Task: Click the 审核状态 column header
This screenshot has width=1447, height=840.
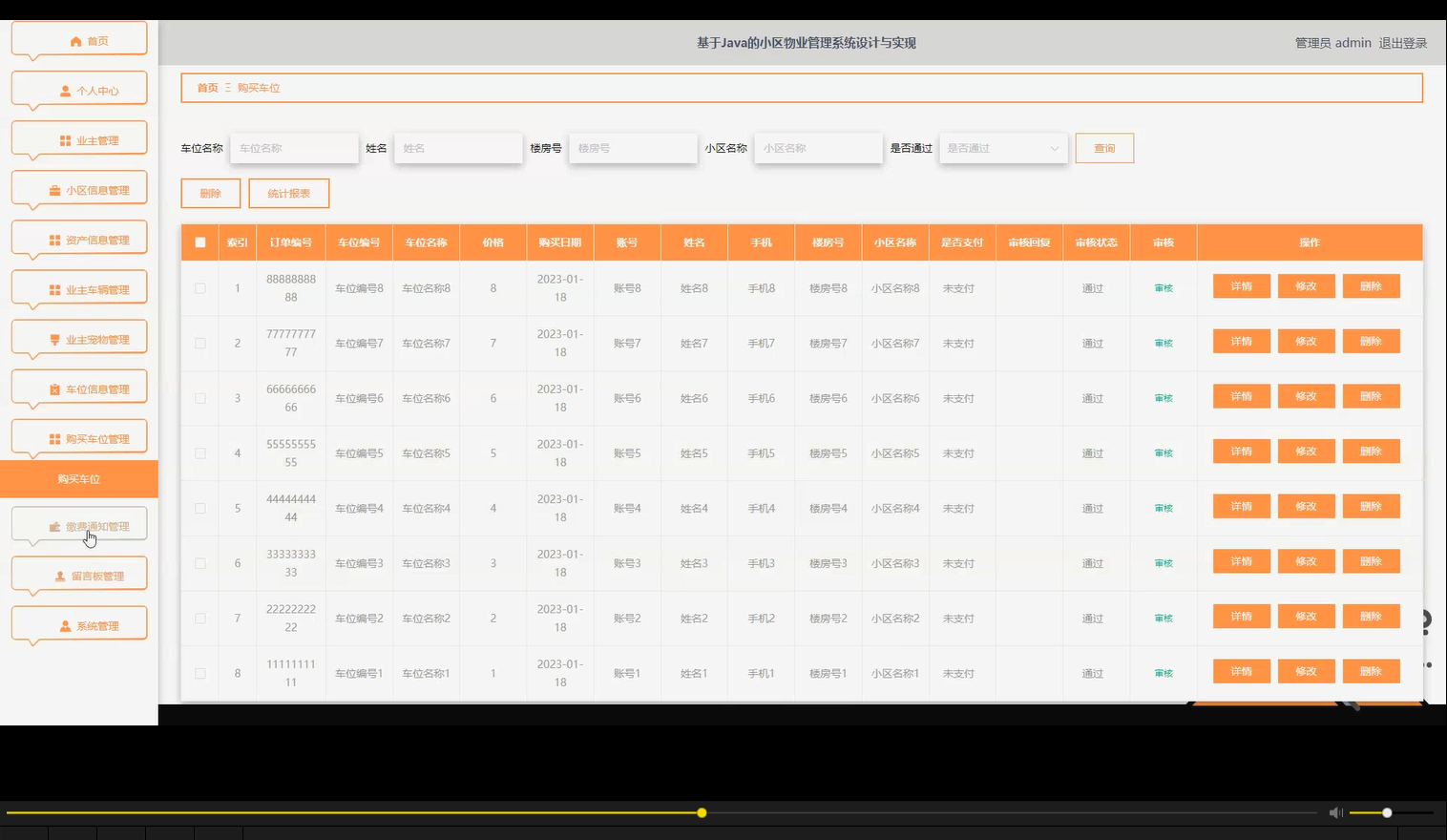Action: [1096, 242]
